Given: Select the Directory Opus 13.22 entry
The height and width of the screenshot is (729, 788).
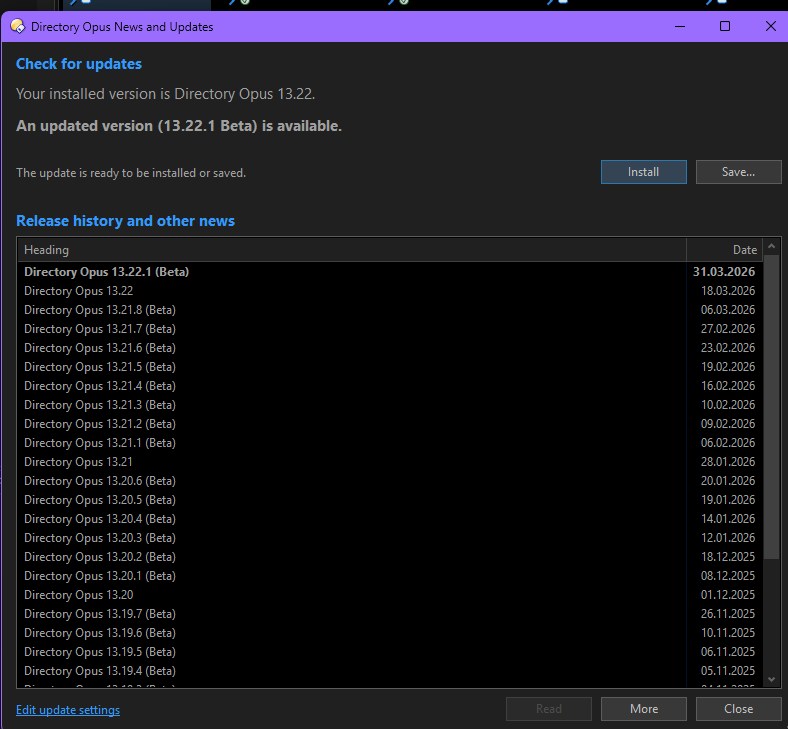Looking at the screenshot, I should (78, 291).
